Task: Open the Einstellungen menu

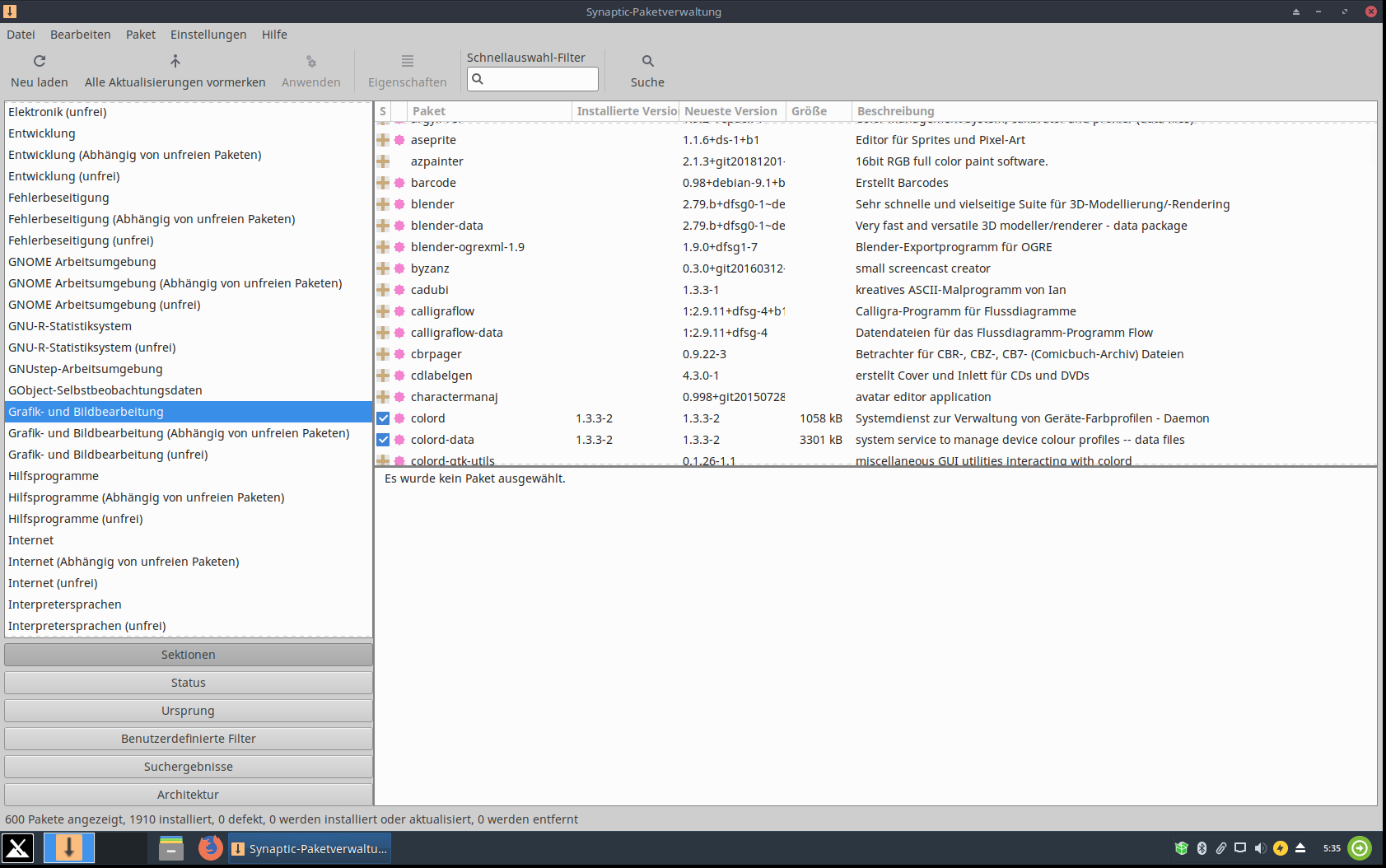Action: tap(208, 35)
